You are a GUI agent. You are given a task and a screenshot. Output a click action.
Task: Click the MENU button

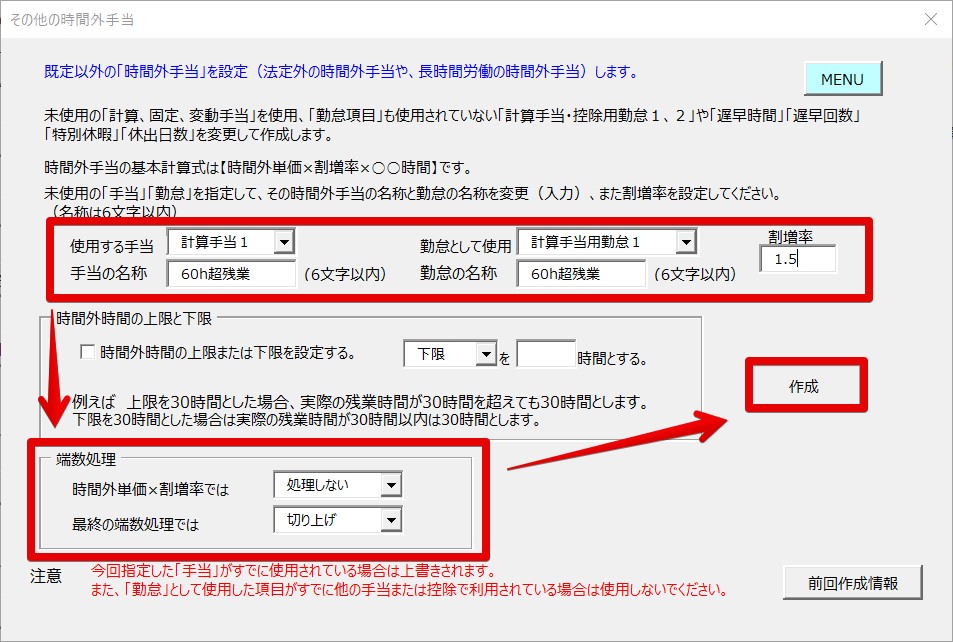click(x=843, y=79)
